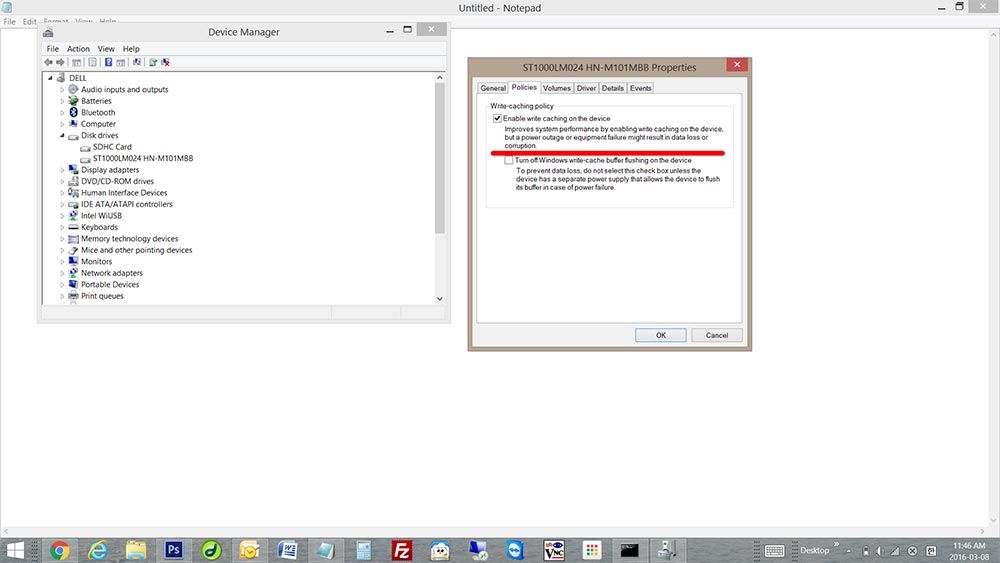This screenshot has height=563, width=1000.
Task: Open Microsoft Word from the taskbar
Action: 288,550
